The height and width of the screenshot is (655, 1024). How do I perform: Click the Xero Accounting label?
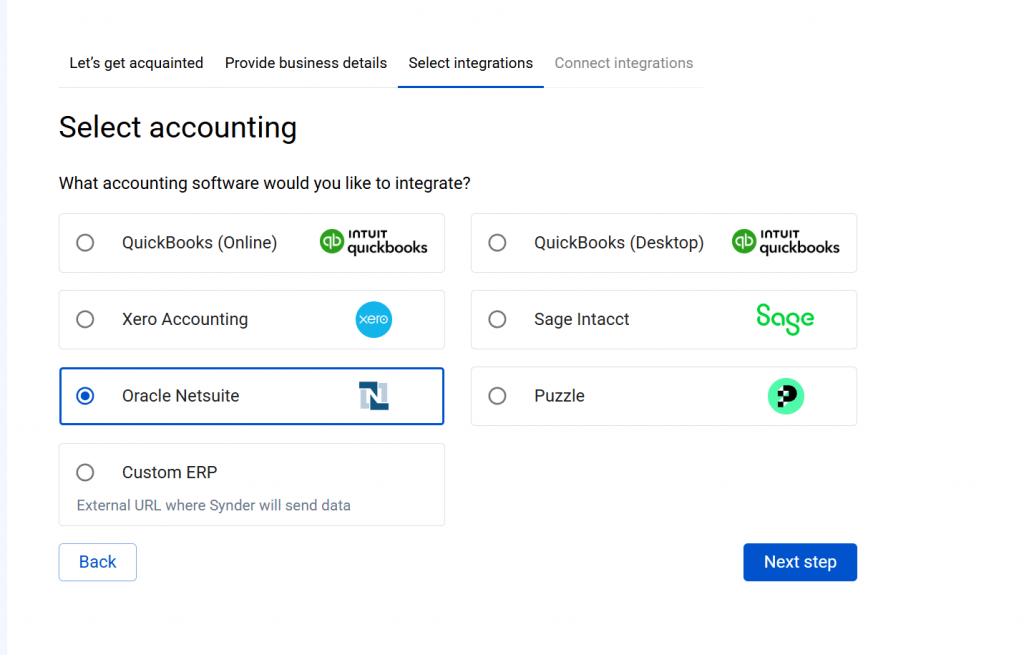tap(185, 319)
